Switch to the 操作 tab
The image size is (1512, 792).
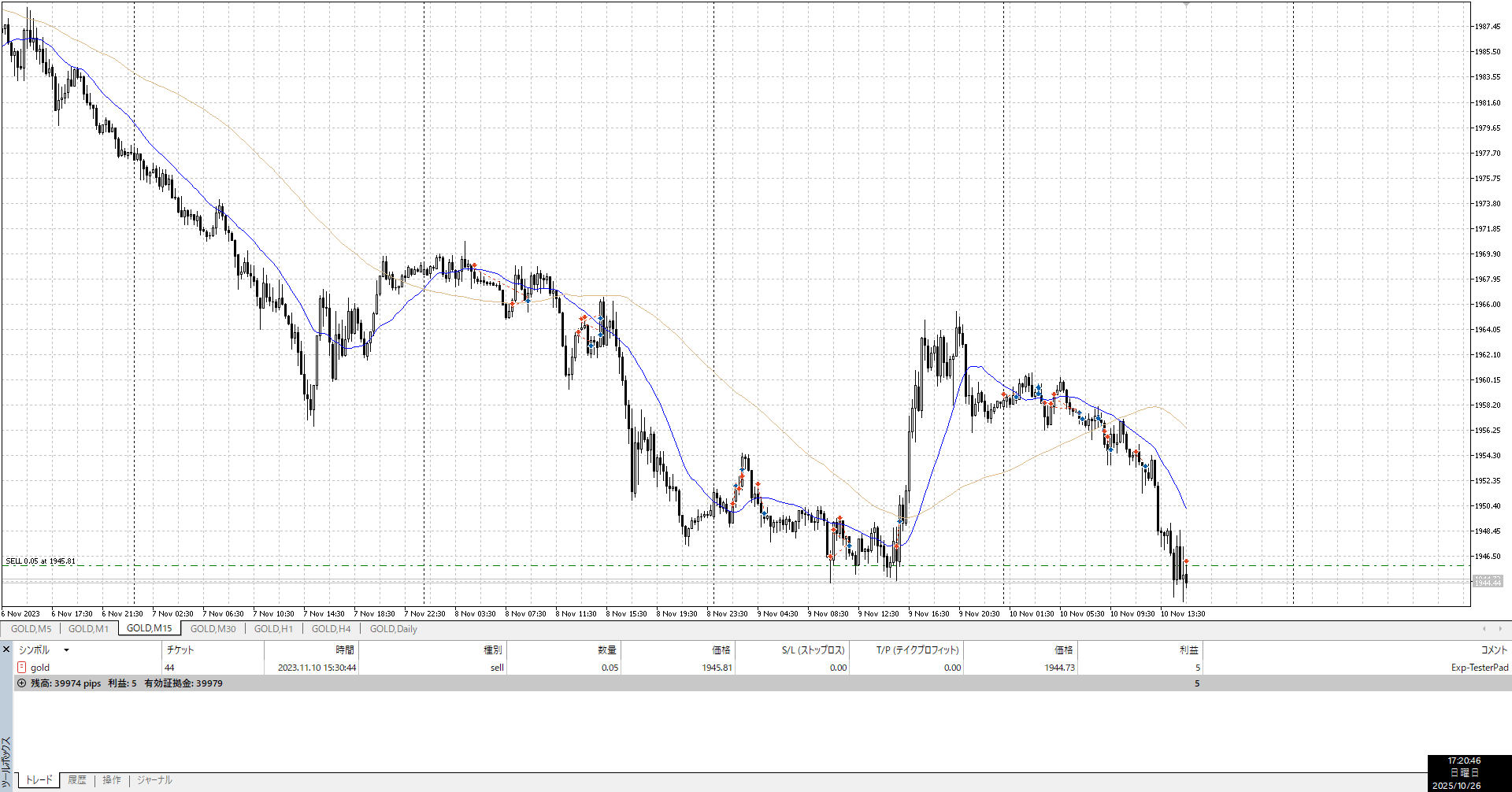point(112,780)
